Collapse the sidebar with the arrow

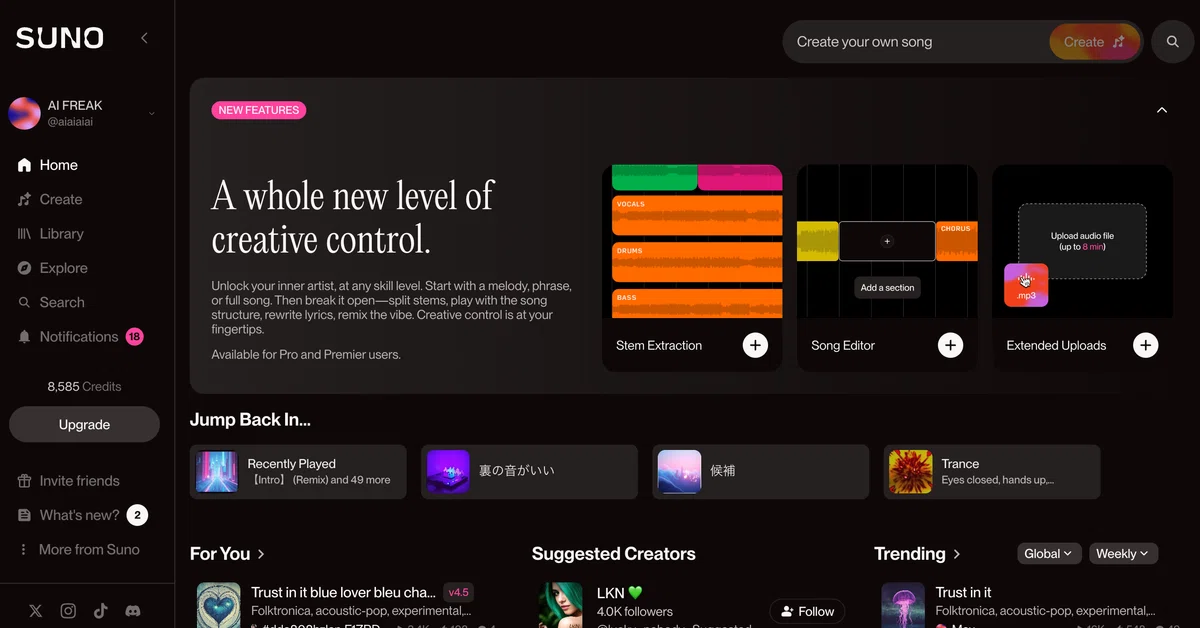click(x=144, y=38)
